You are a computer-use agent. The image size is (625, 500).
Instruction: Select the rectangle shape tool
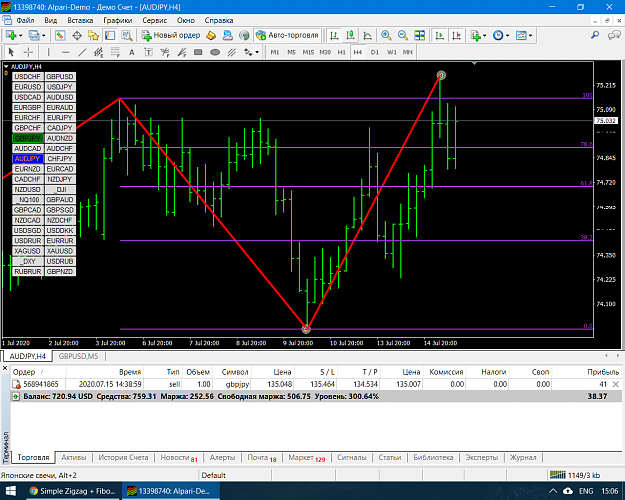point(198,52)
